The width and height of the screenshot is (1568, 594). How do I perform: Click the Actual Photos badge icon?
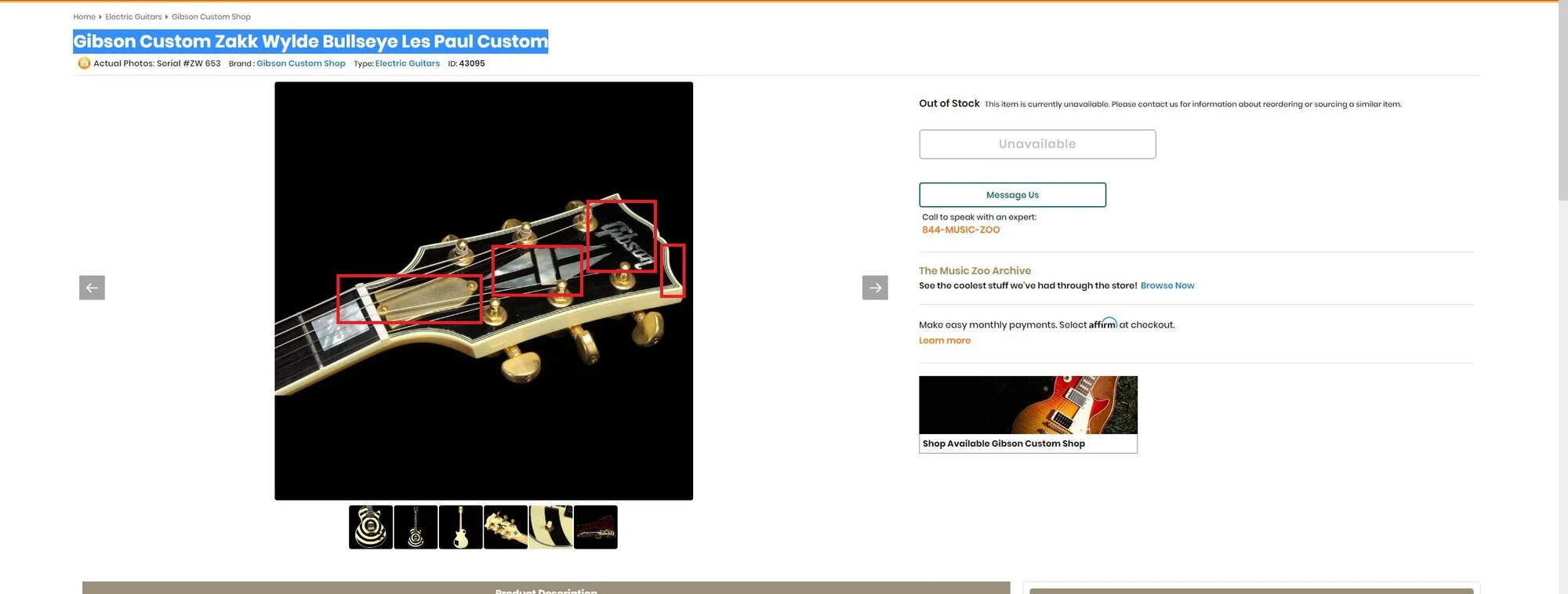[84, 63]
